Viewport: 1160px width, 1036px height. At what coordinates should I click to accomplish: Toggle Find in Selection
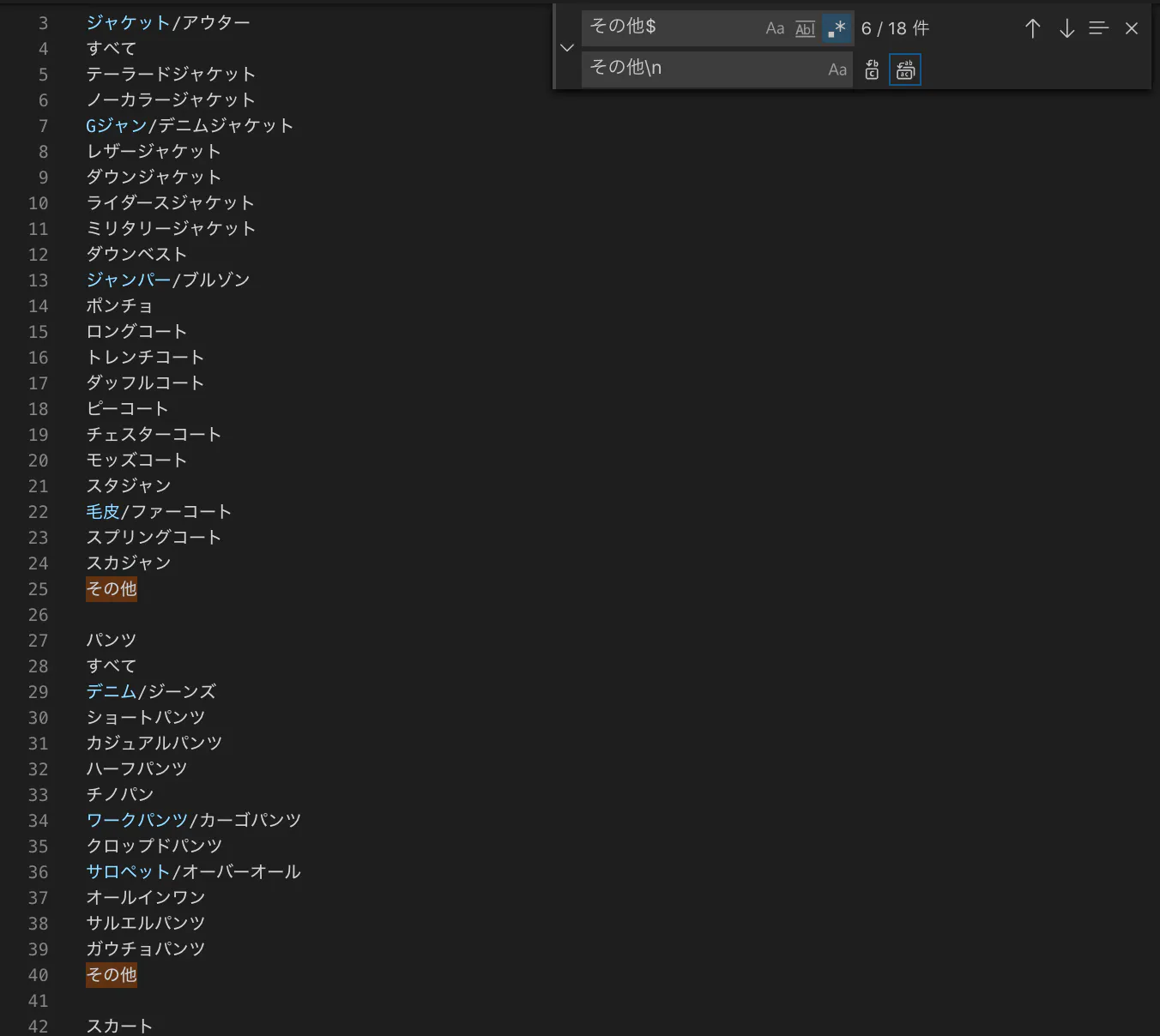coord(1098,28)
